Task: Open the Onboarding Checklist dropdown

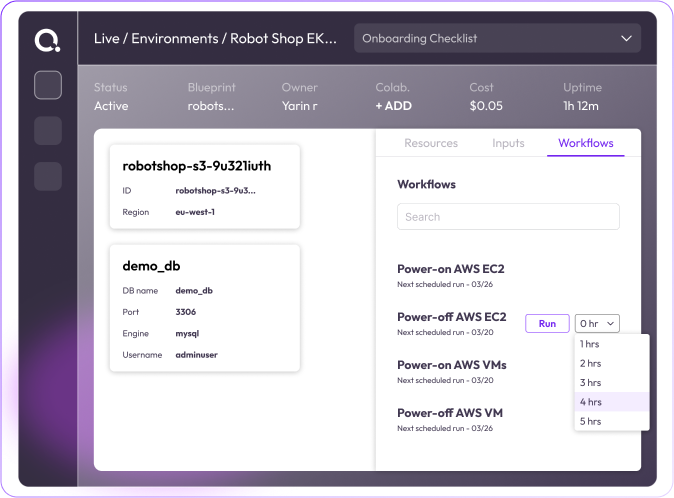Action: pos(497,39)
